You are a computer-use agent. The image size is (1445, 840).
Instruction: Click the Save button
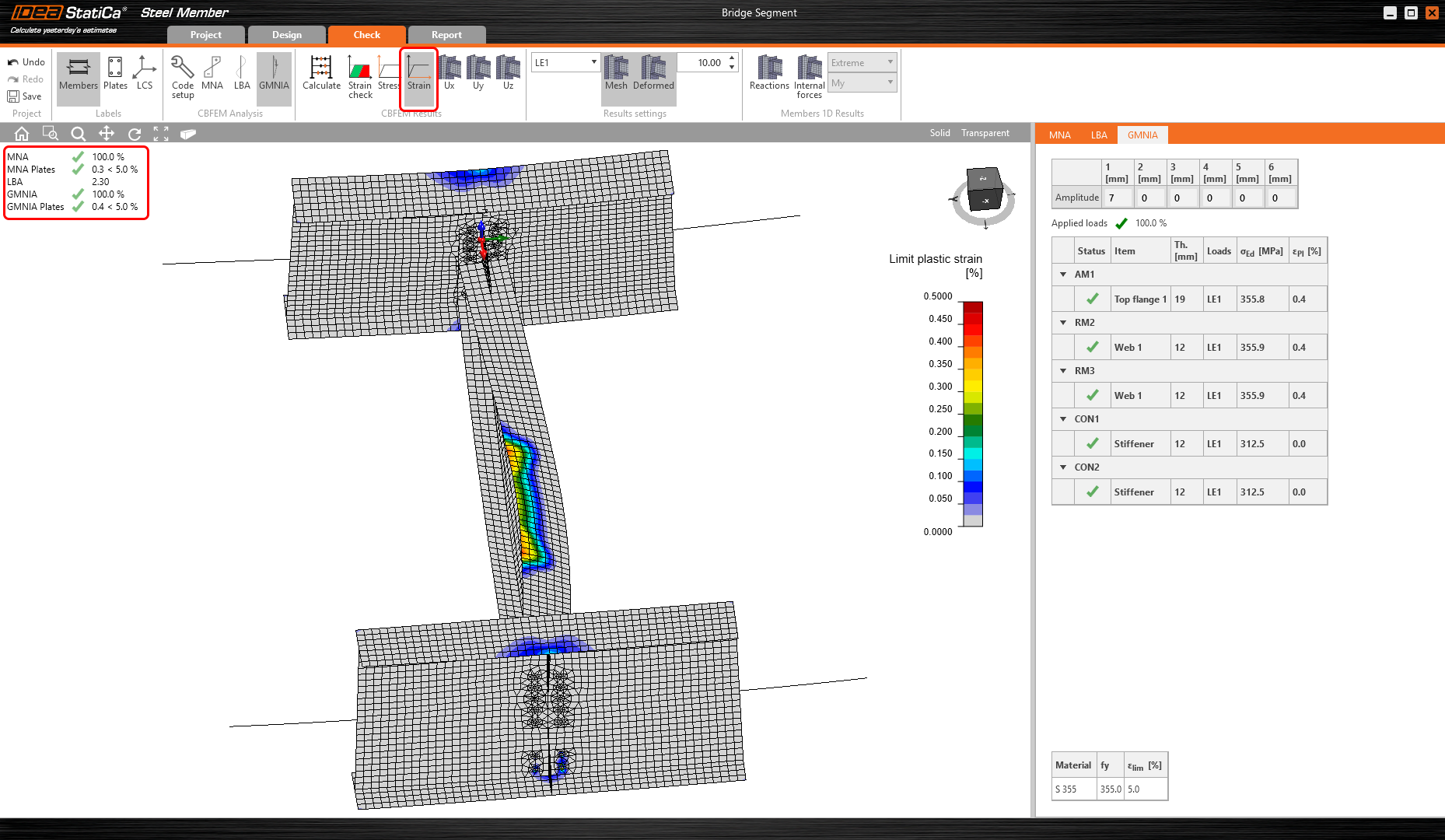click(25, 96)
